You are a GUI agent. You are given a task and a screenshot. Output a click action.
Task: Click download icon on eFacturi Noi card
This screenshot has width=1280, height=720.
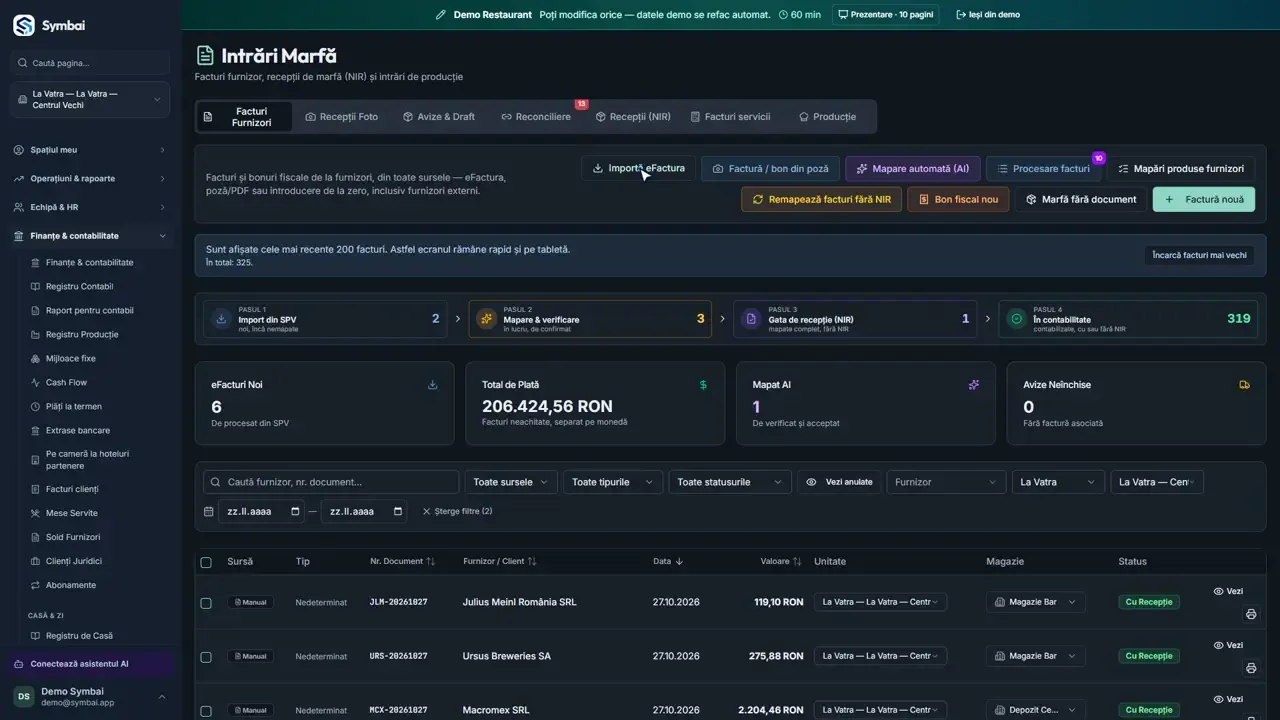point(433,384)
